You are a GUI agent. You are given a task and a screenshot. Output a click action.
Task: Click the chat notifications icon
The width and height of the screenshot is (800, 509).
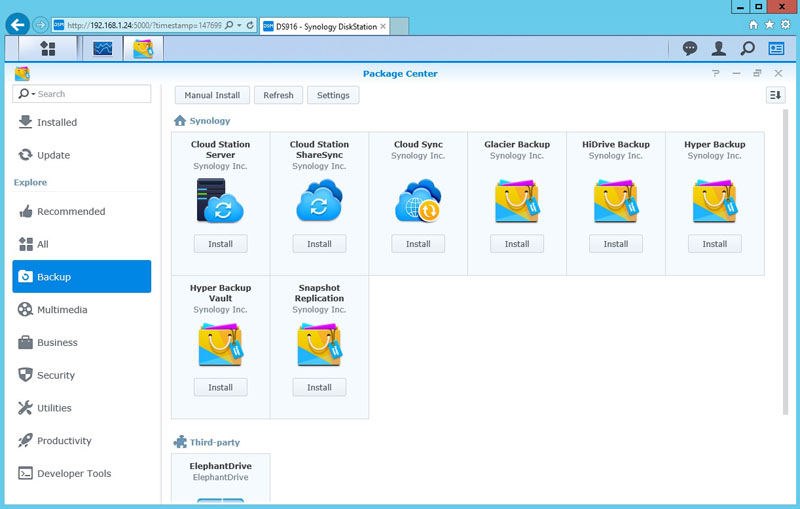pos(690,48)
